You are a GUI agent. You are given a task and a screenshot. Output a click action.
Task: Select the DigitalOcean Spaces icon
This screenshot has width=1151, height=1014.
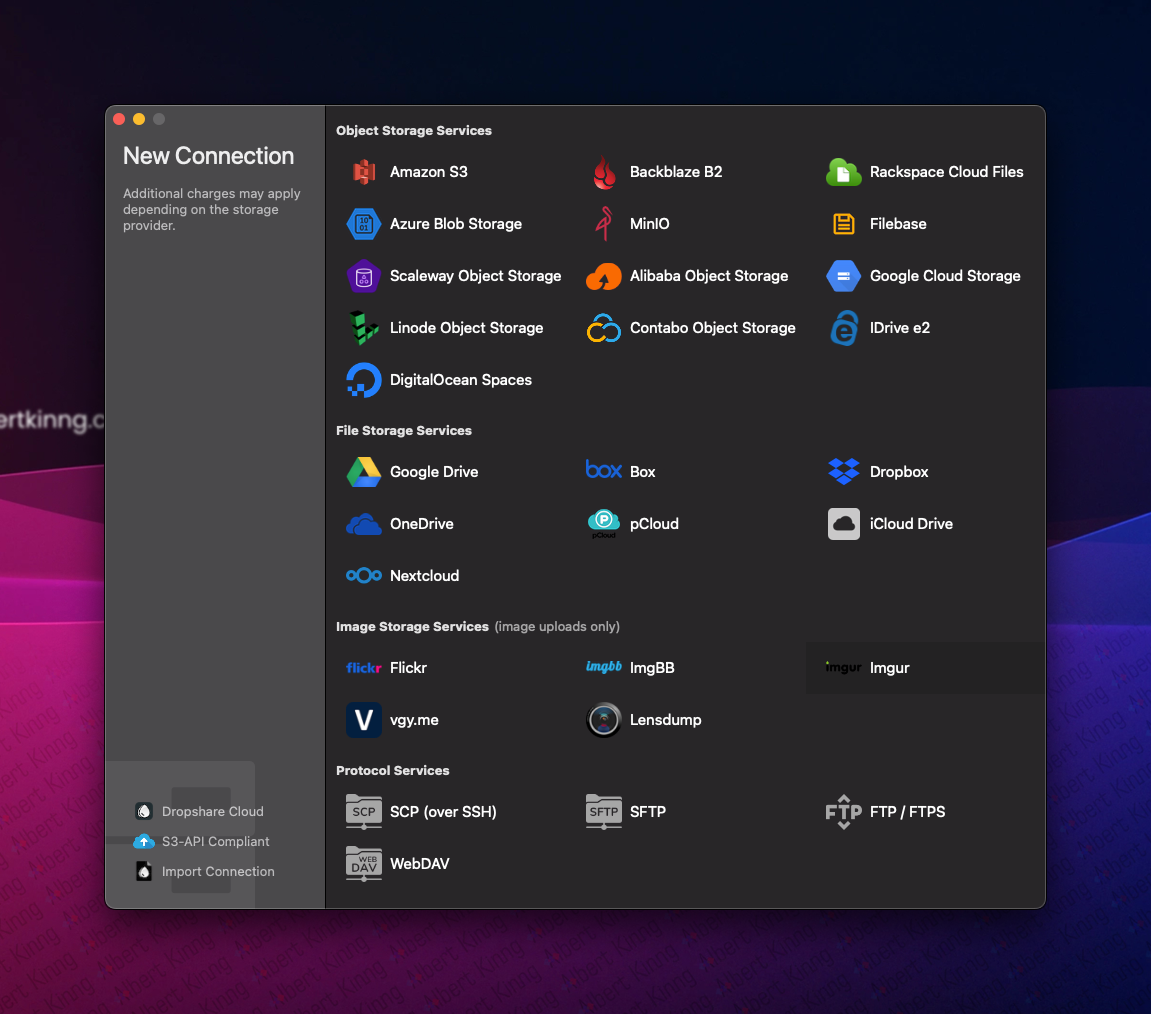point(363,380)
